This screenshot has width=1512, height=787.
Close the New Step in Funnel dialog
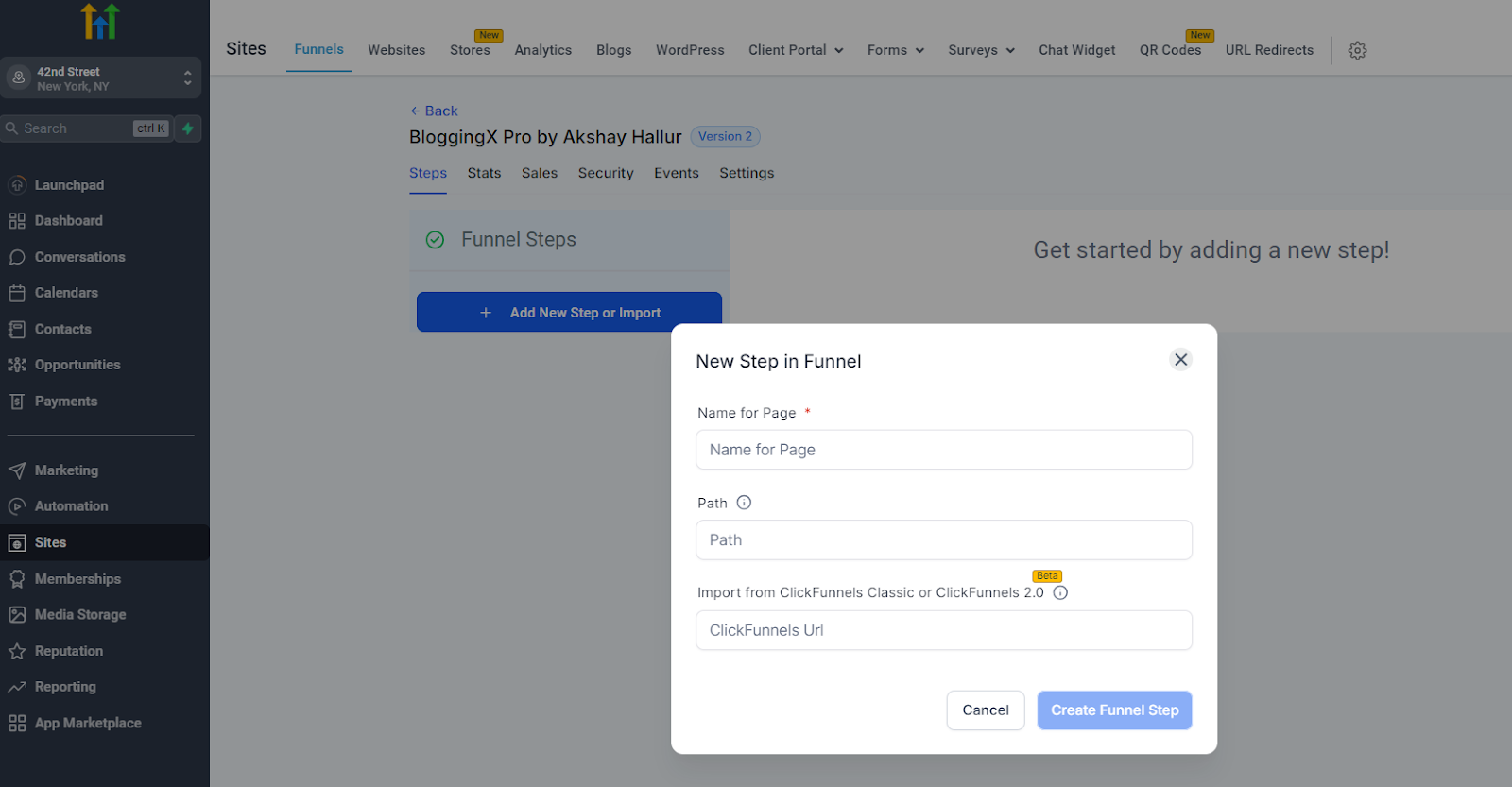(x=1180, y=360)
